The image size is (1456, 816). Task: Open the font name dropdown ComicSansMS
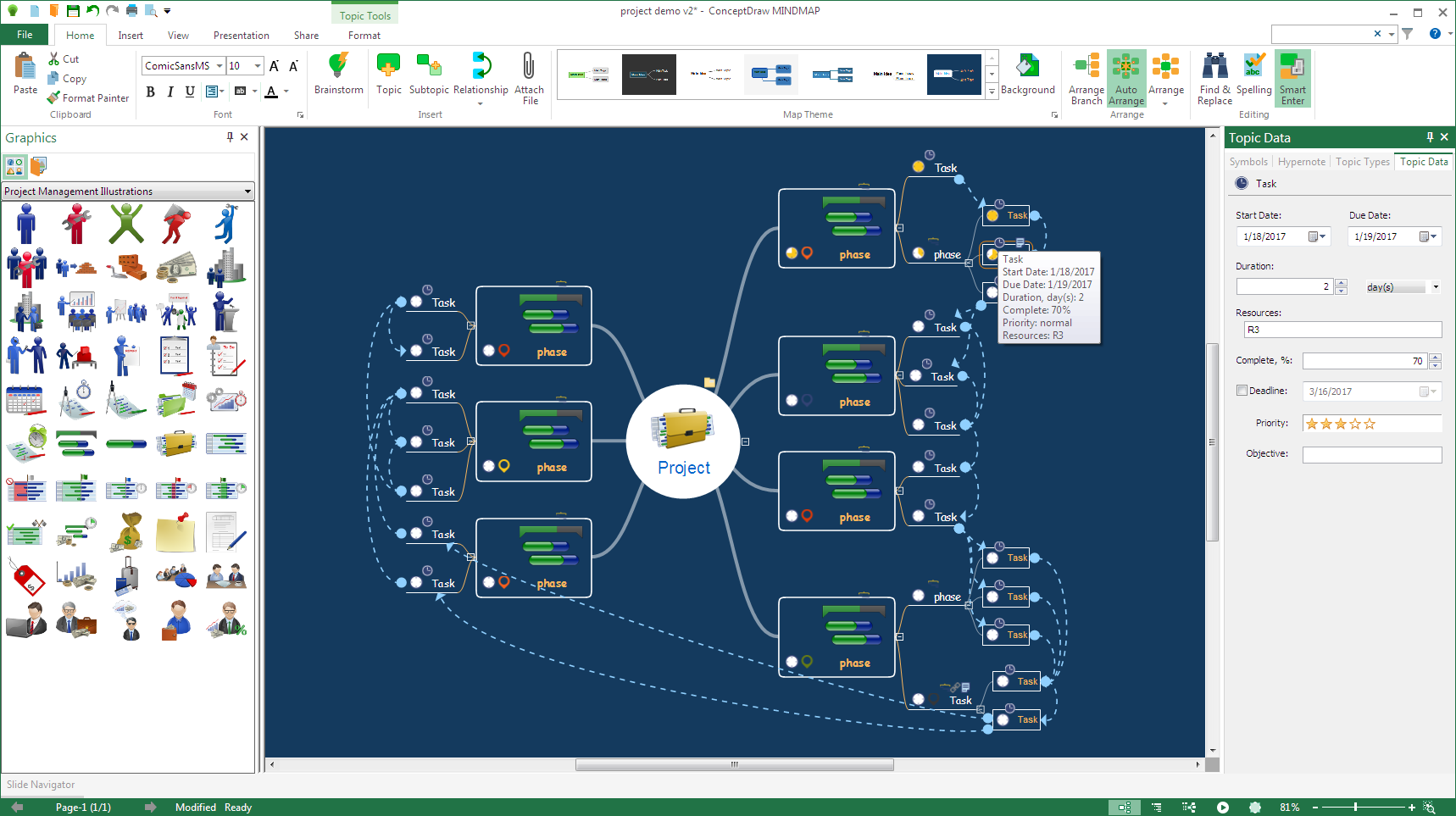coord(220,66)
